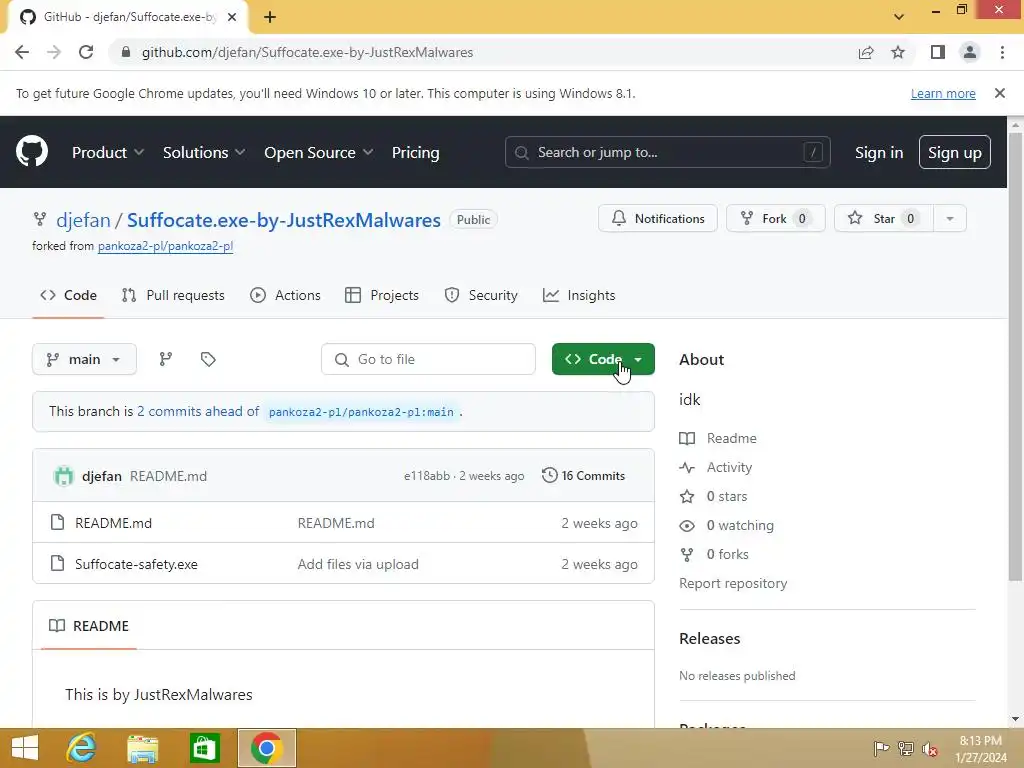Switch to the Code tab
Screen dimensions: 1024x768
69,295
